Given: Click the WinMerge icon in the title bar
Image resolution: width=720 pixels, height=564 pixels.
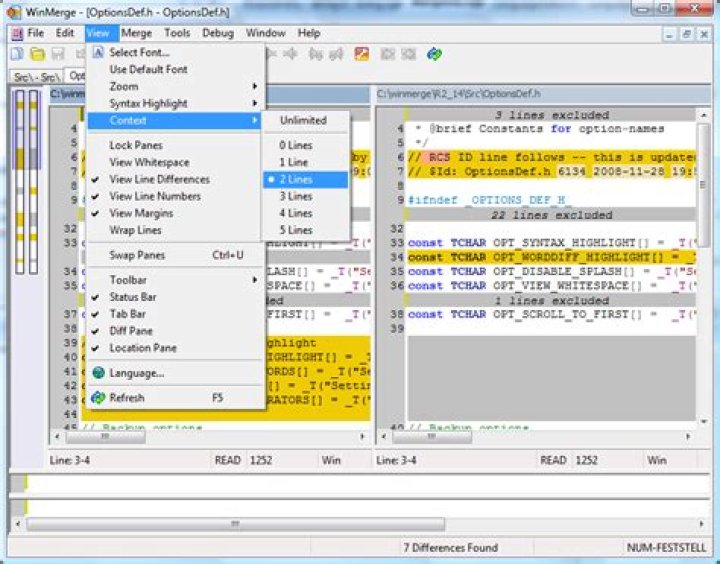Looking at the screenshot, I should click(13, 12).
